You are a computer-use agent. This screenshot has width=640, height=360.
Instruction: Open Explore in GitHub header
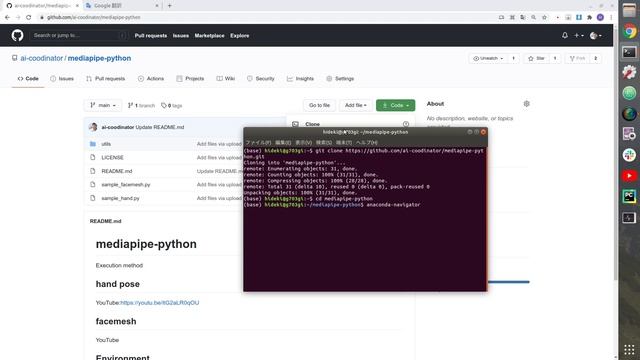point(240,36)
